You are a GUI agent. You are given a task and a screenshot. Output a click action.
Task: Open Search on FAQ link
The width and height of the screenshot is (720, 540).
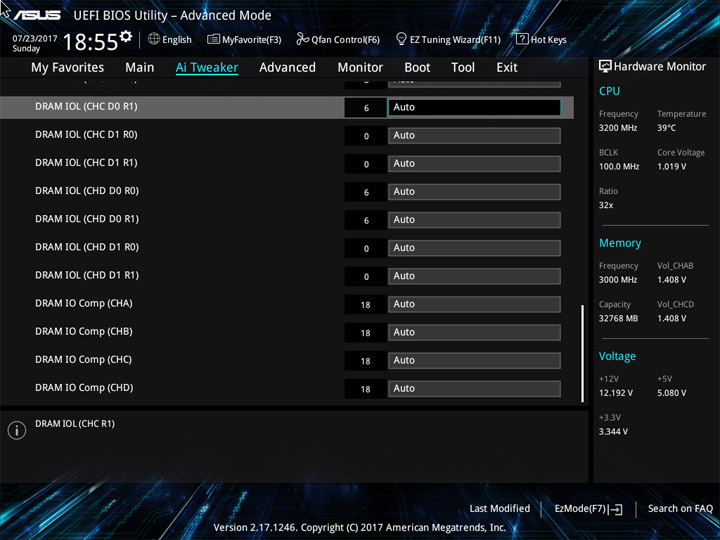(680, 508)
